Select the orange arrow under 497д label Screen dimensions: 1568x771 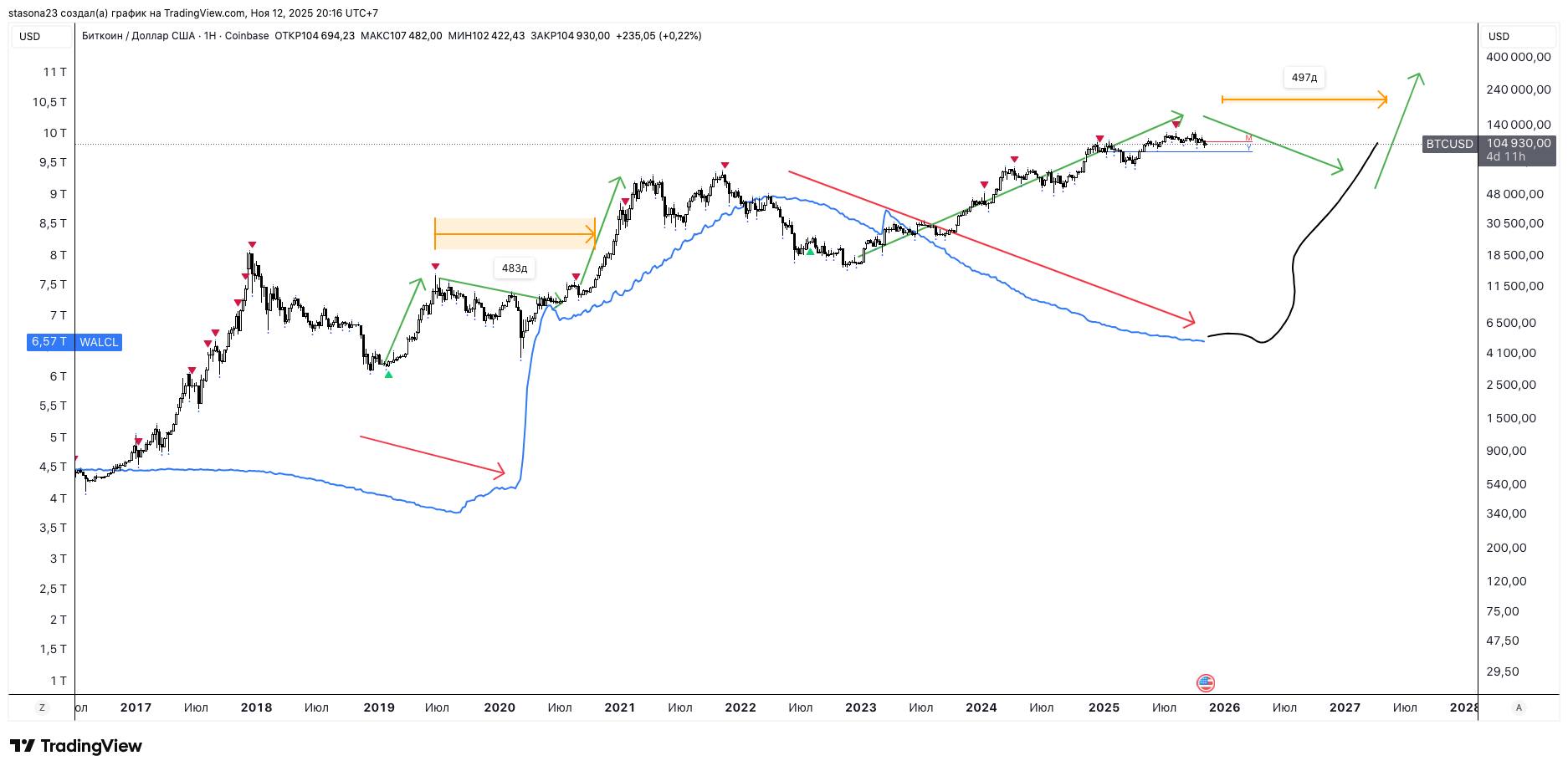(1304, 100)
